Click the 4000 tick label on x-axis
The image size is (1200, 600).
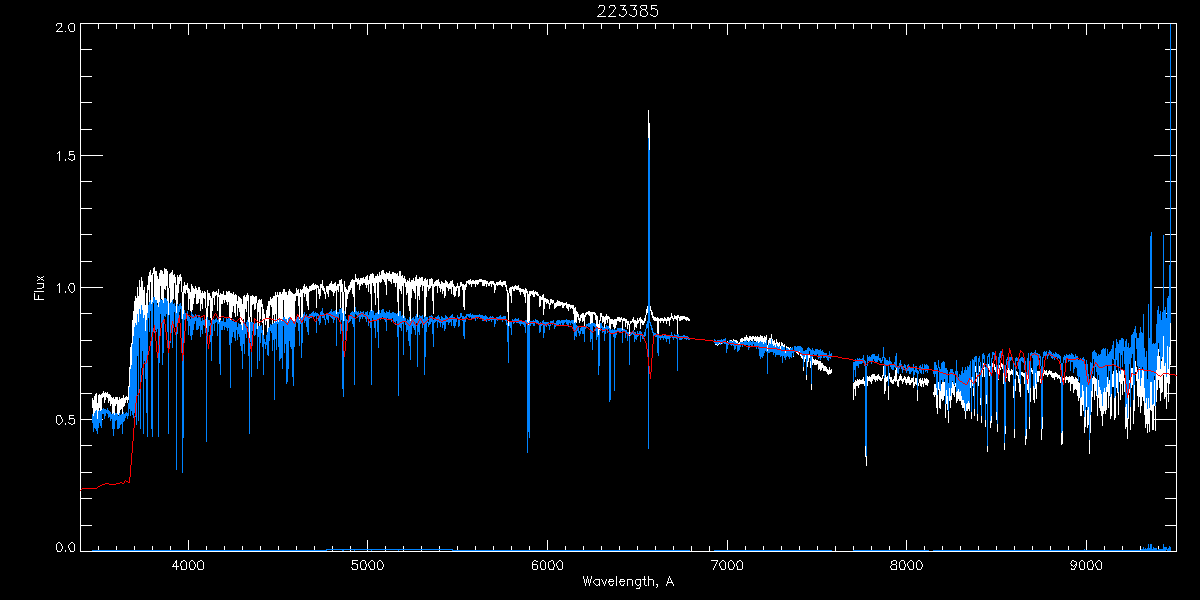(188, 565)
